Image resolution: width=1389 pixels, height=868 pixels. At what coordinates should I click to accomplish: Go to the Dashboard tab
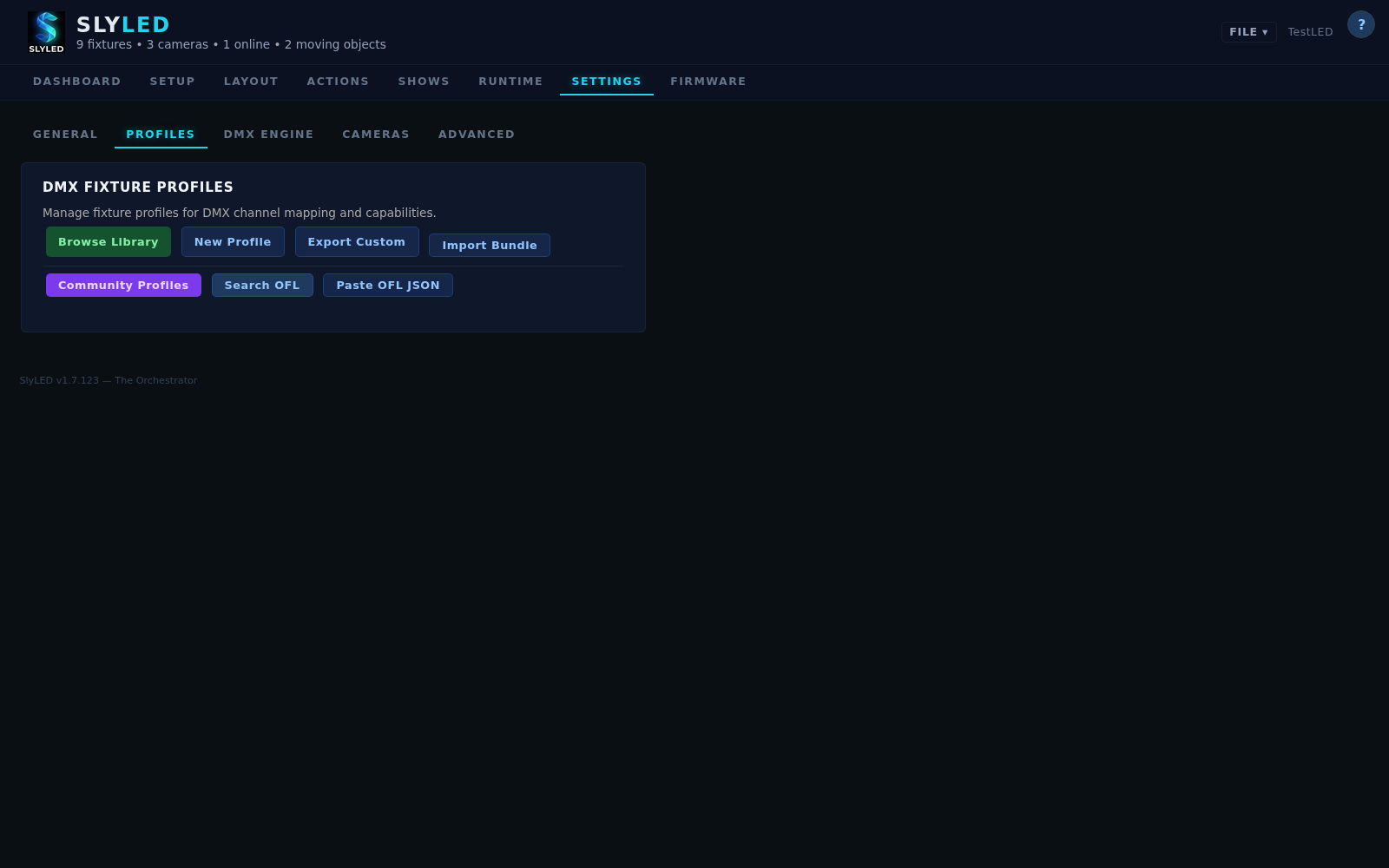[x=77, y=82]
